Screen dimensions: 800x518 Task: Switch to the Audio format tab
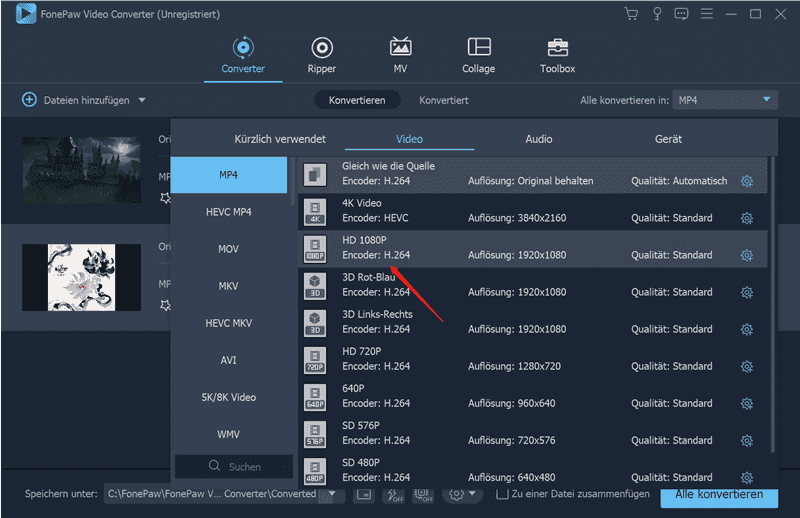pos(539,139)
